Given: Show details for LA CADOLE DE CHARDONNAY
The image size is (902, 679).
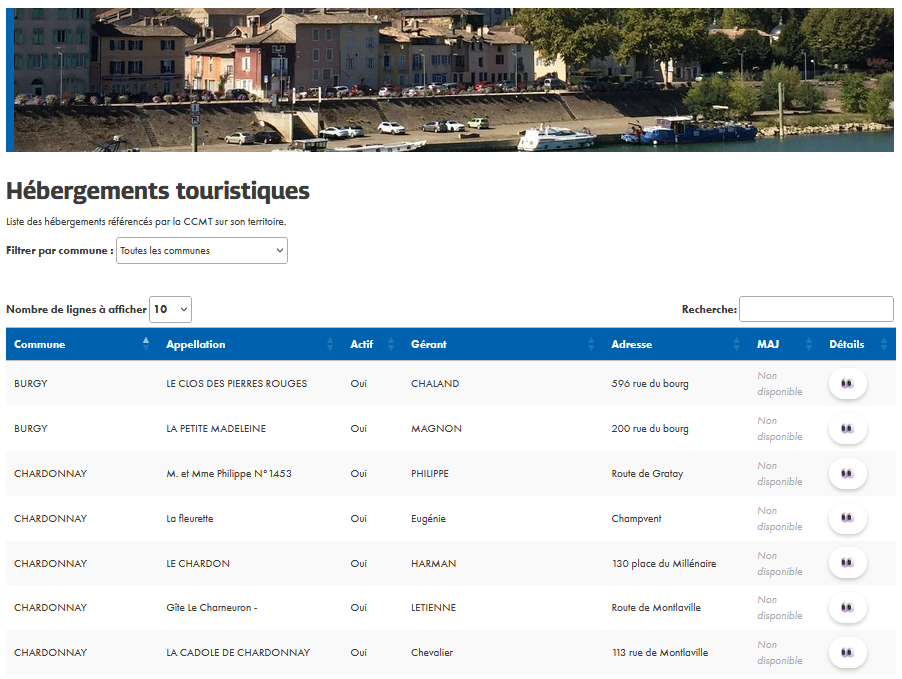Looking at the screenshot, I should pos(847,653).
